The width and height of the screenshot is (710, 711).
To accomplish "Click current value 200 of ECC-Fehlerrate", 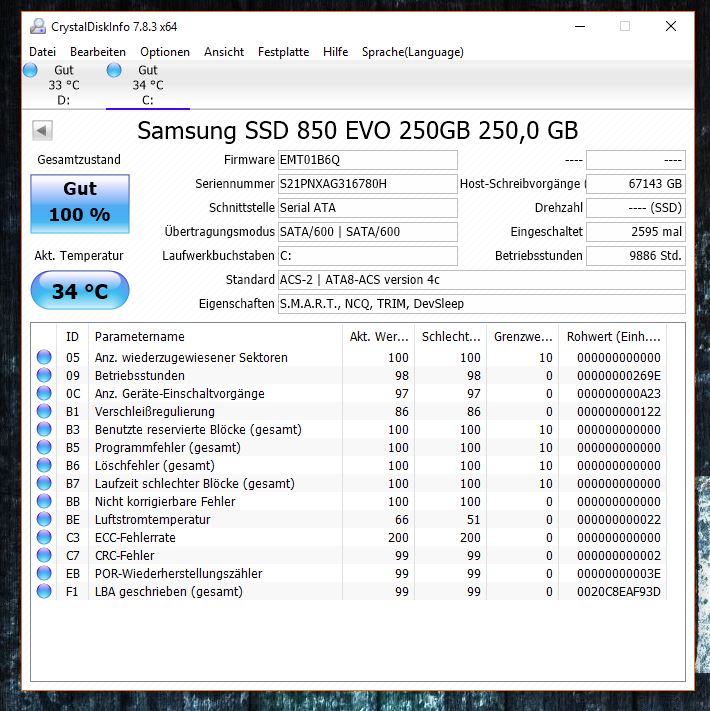I will tap(398, 538).
